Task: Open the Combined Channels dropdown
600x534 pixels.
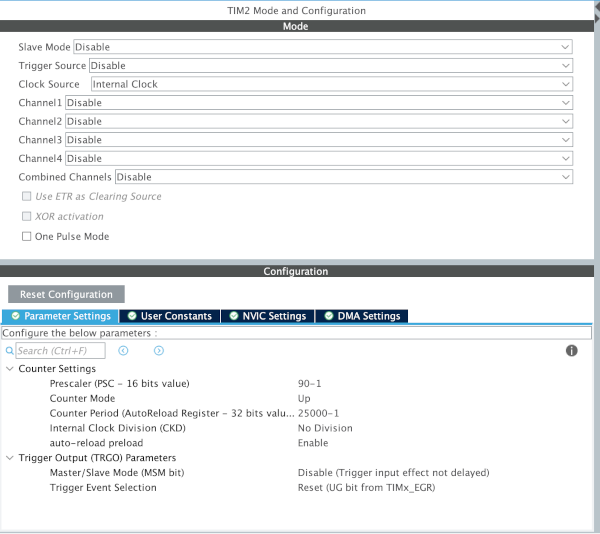Action: [x=343, y=177]
